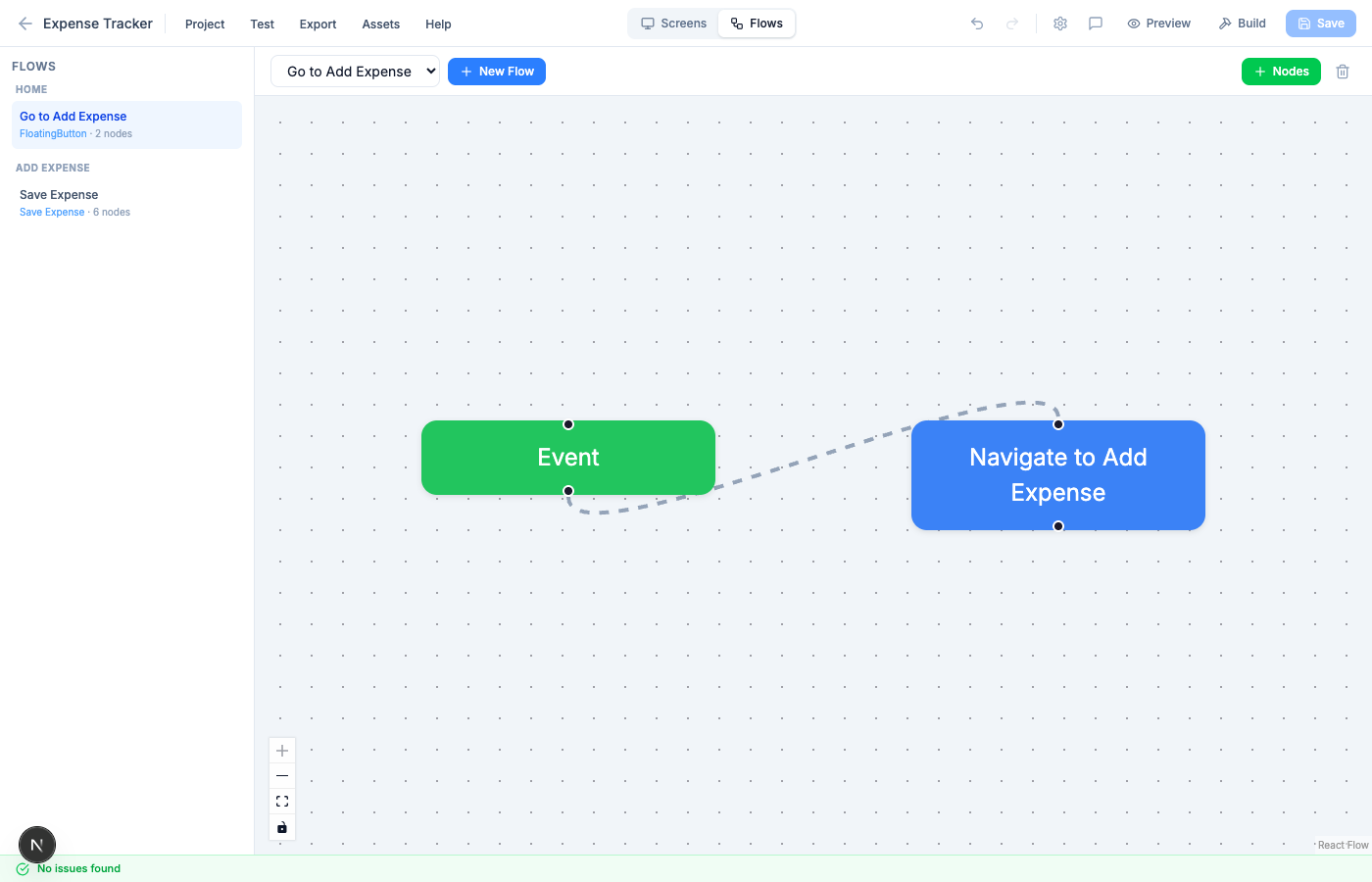Open the settings gear
The image size is (1372, 882).
1060,24
